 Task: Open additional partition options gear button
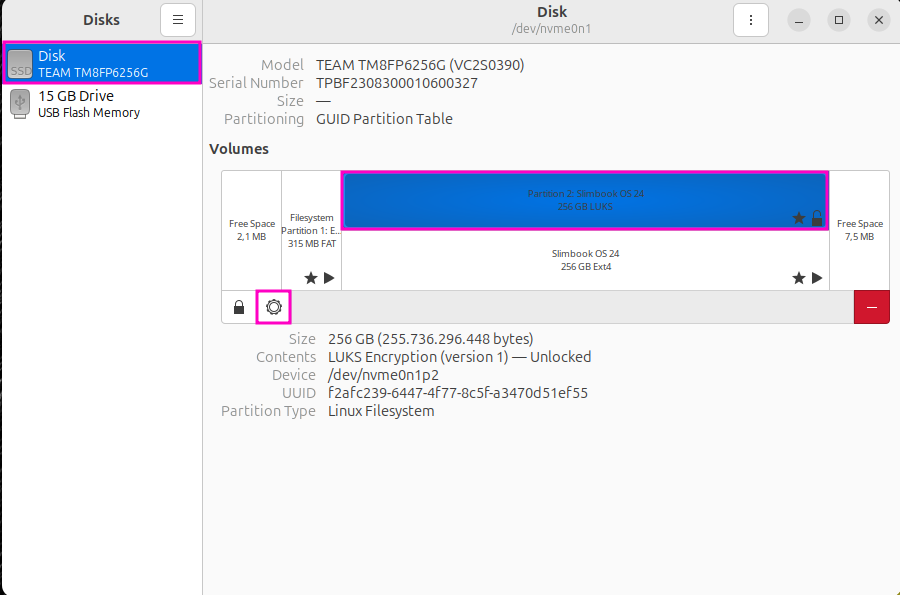pos(273,308)
